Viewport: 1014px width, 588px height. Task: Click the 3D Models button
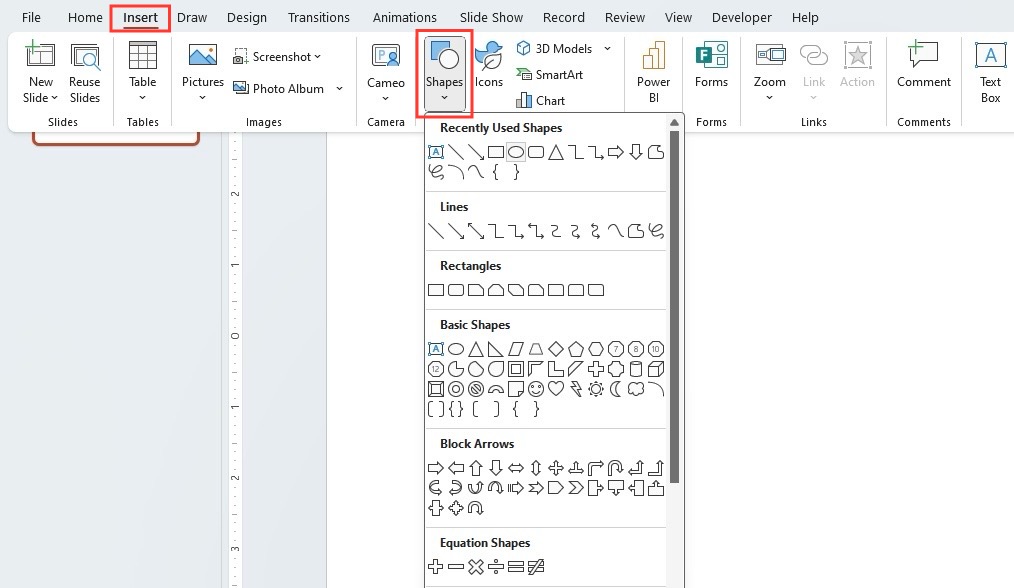[555, 49]
